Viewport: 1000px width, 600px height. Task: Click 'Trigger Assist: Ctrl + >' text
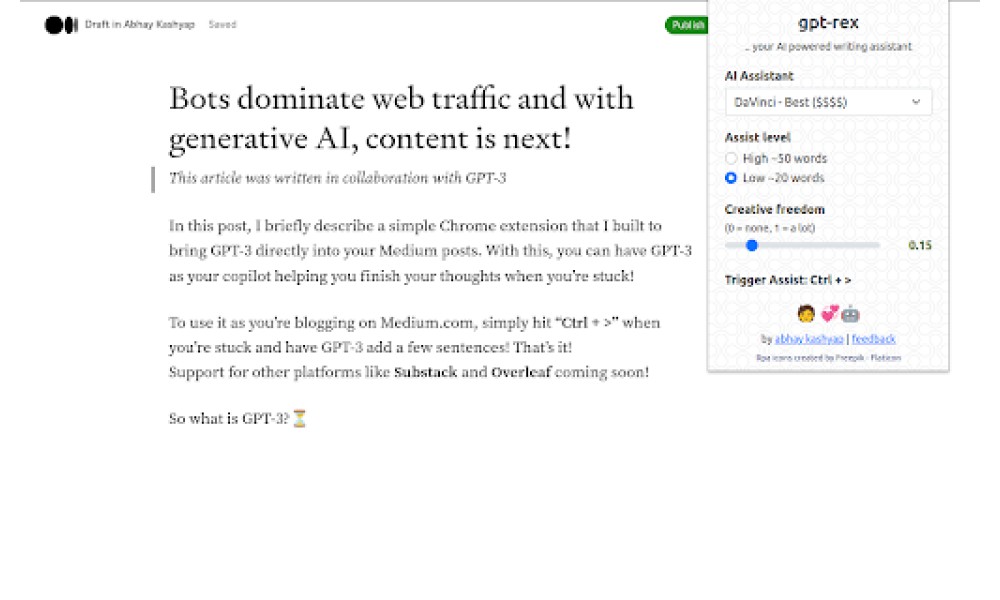pos(788,280)
